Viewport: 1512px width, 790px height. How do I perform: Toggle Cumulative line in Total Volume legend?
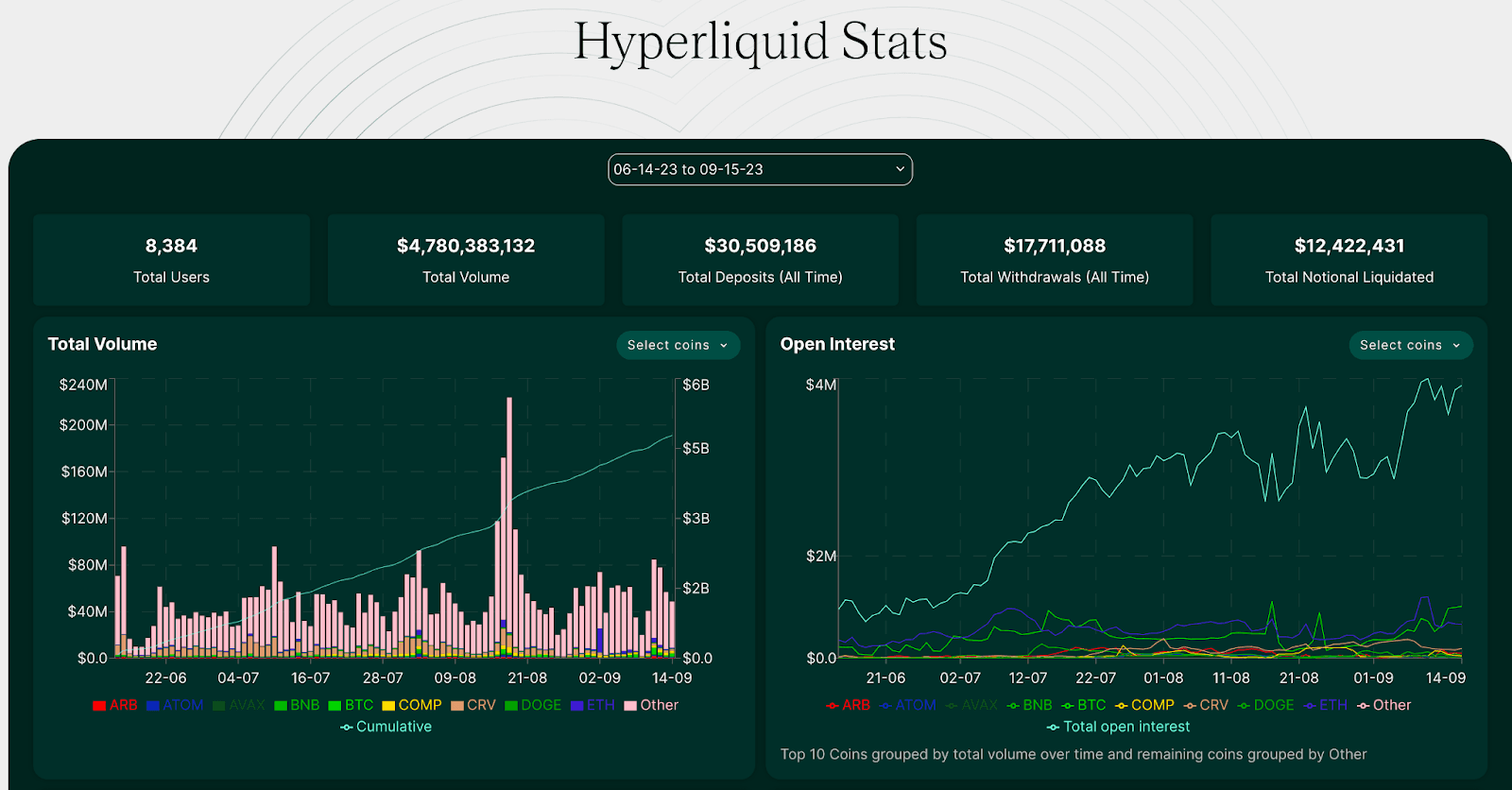(x=386, y=727)
